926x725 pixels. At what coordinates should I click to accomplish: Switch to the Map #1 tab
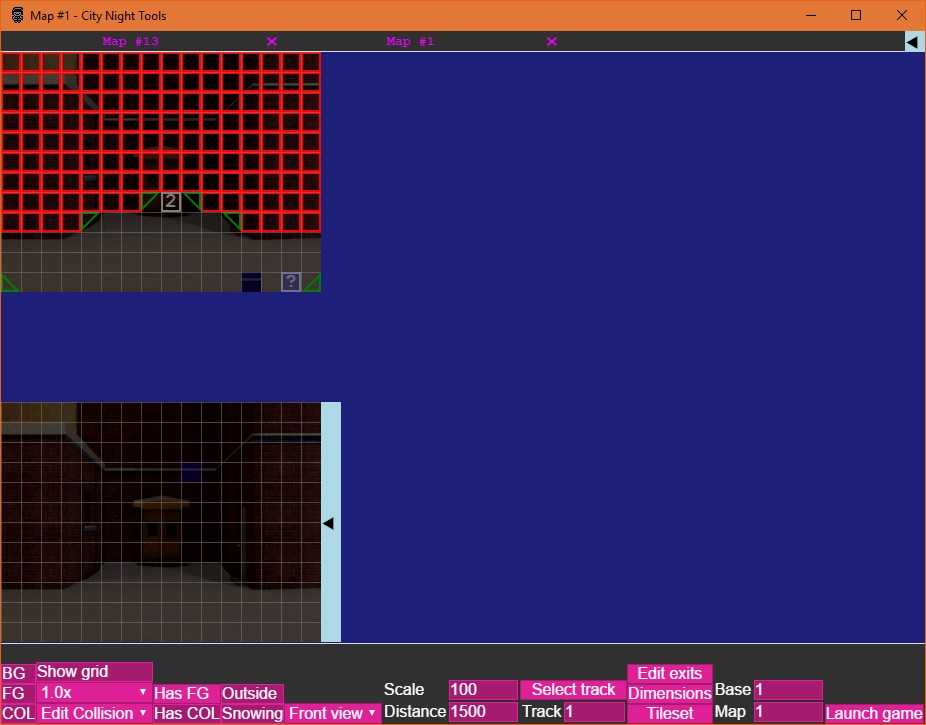(411, 42)
